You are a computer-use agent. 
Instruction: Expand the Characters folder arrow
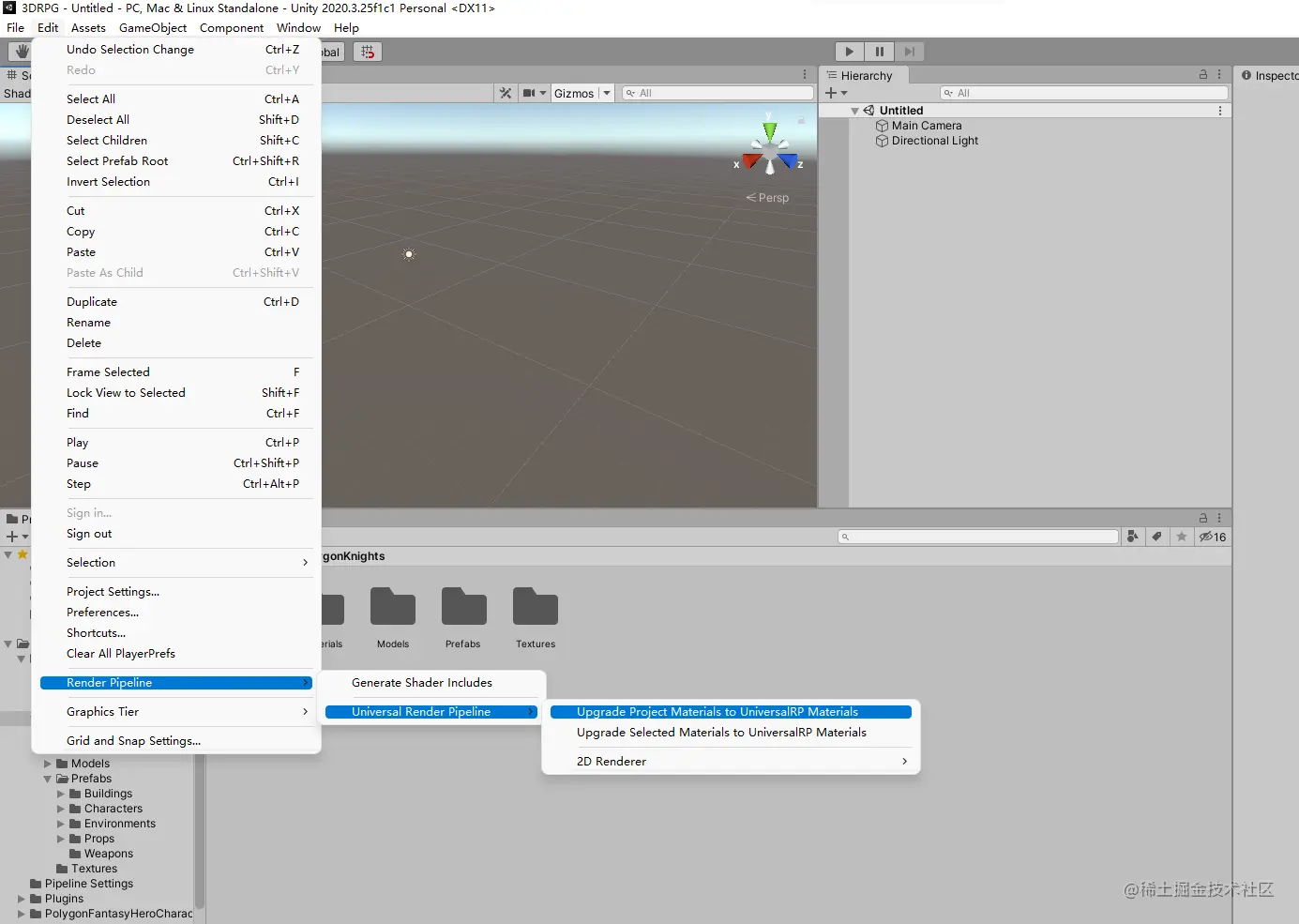coord(61,809)
